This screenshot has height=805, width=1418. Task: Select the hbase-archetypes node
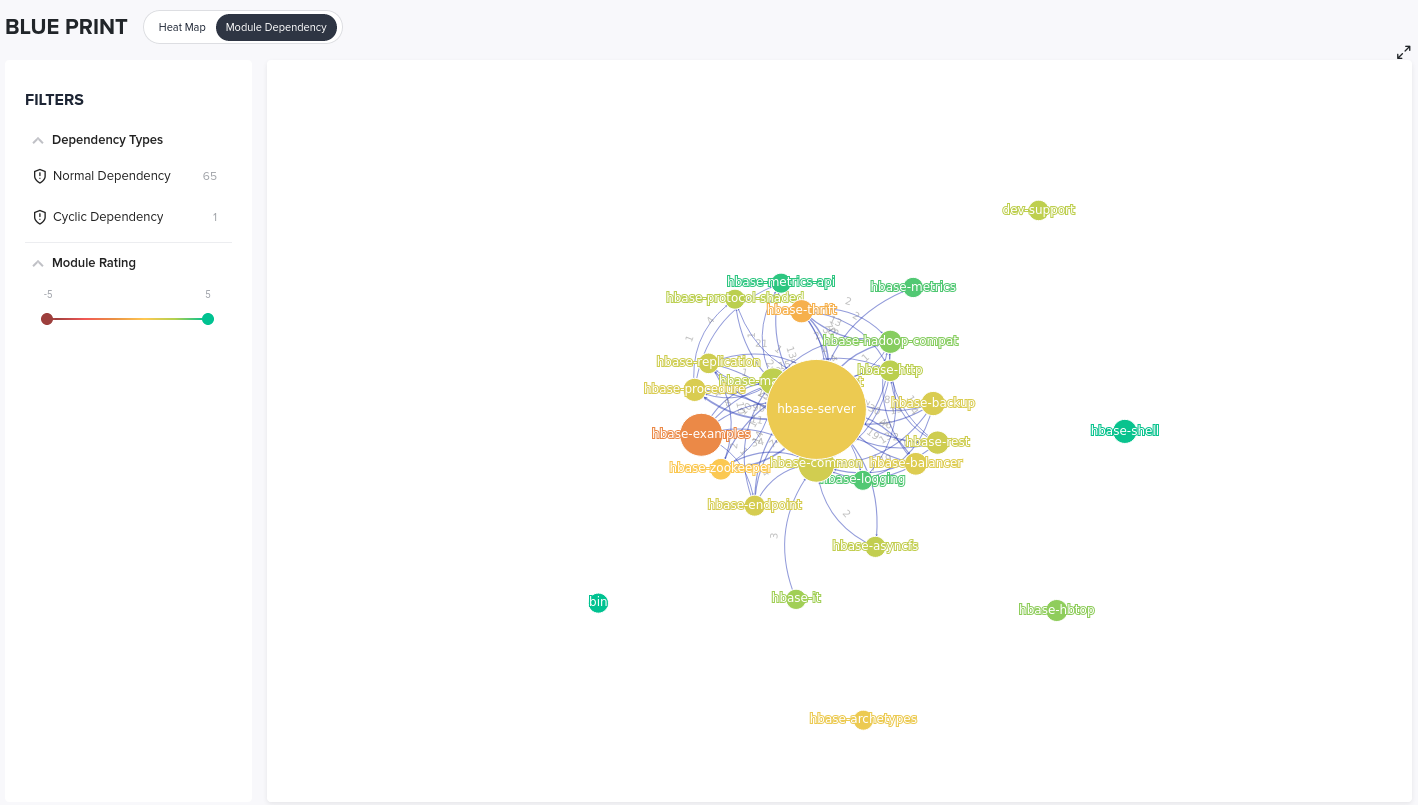(863, 720)
